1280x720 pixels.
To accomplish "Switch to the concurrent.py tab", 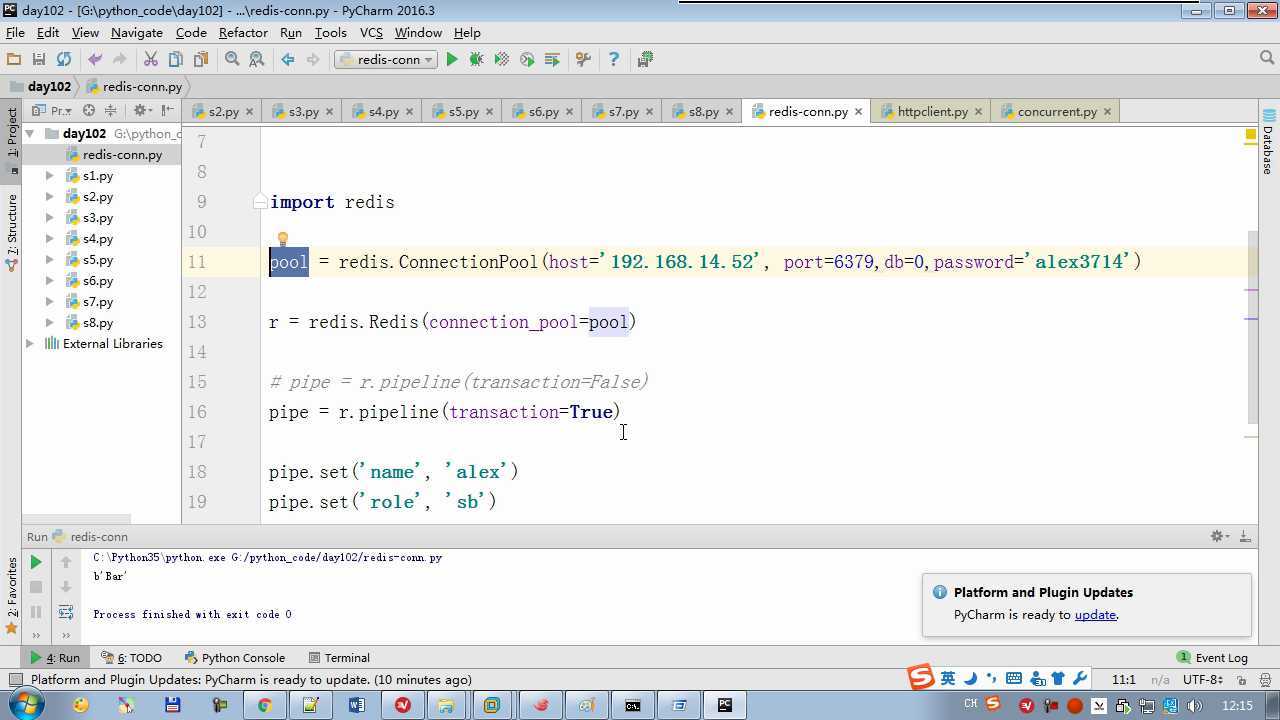I will pos(1057,111).
